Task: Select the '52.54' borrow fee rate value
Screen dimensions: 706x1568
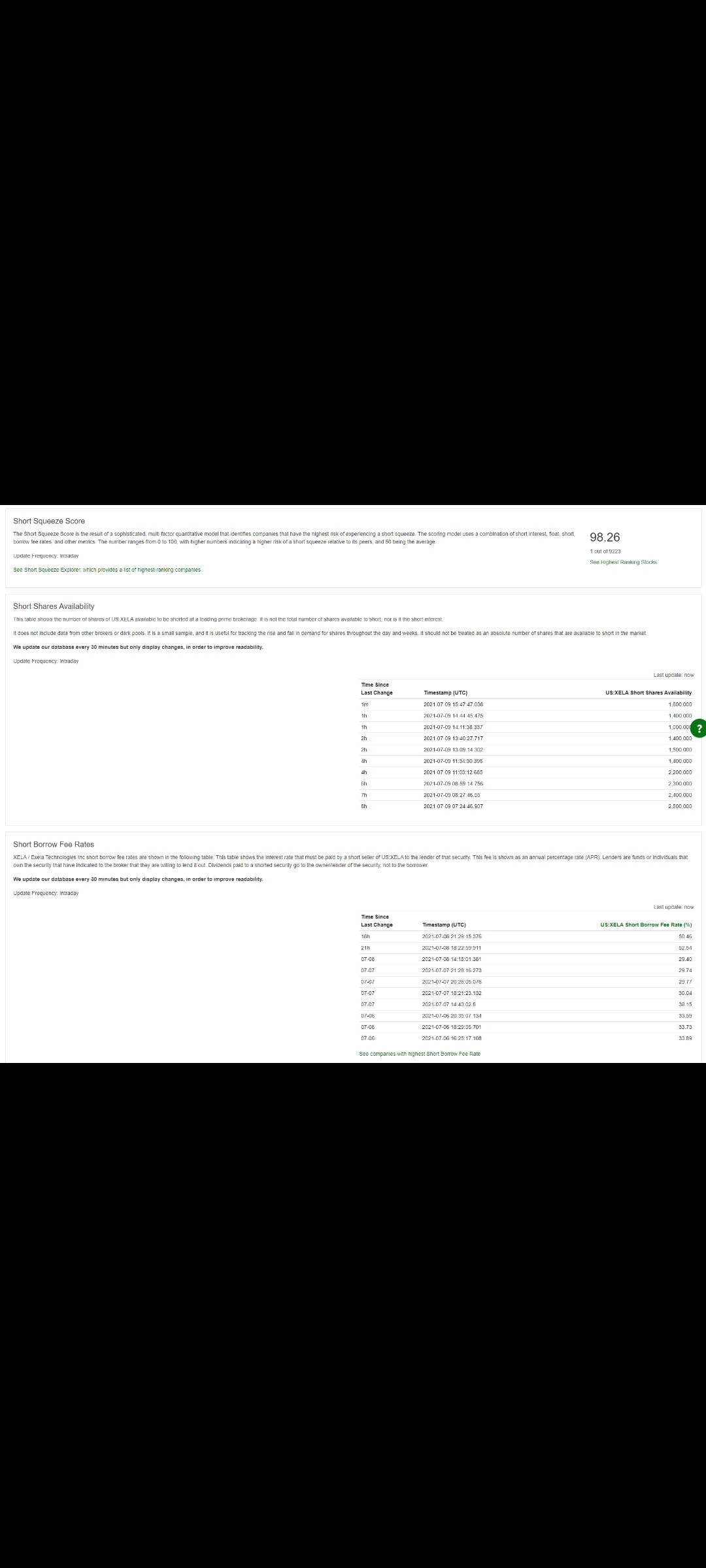Action: pos(685,948)
